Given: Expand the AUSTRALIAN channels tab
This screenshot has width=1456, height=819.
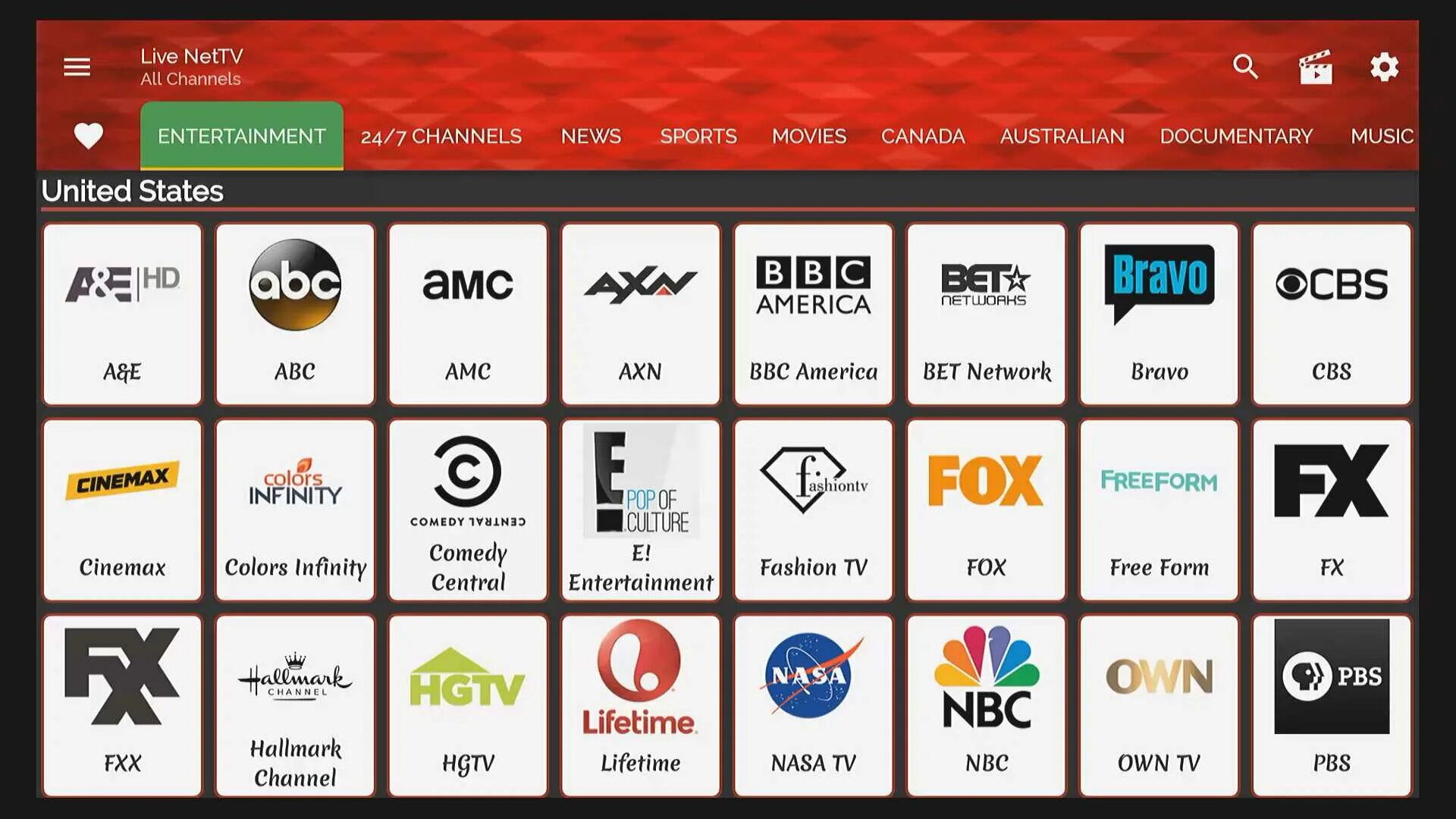Looking at the screenshot, I should [x=1062, y=136].
